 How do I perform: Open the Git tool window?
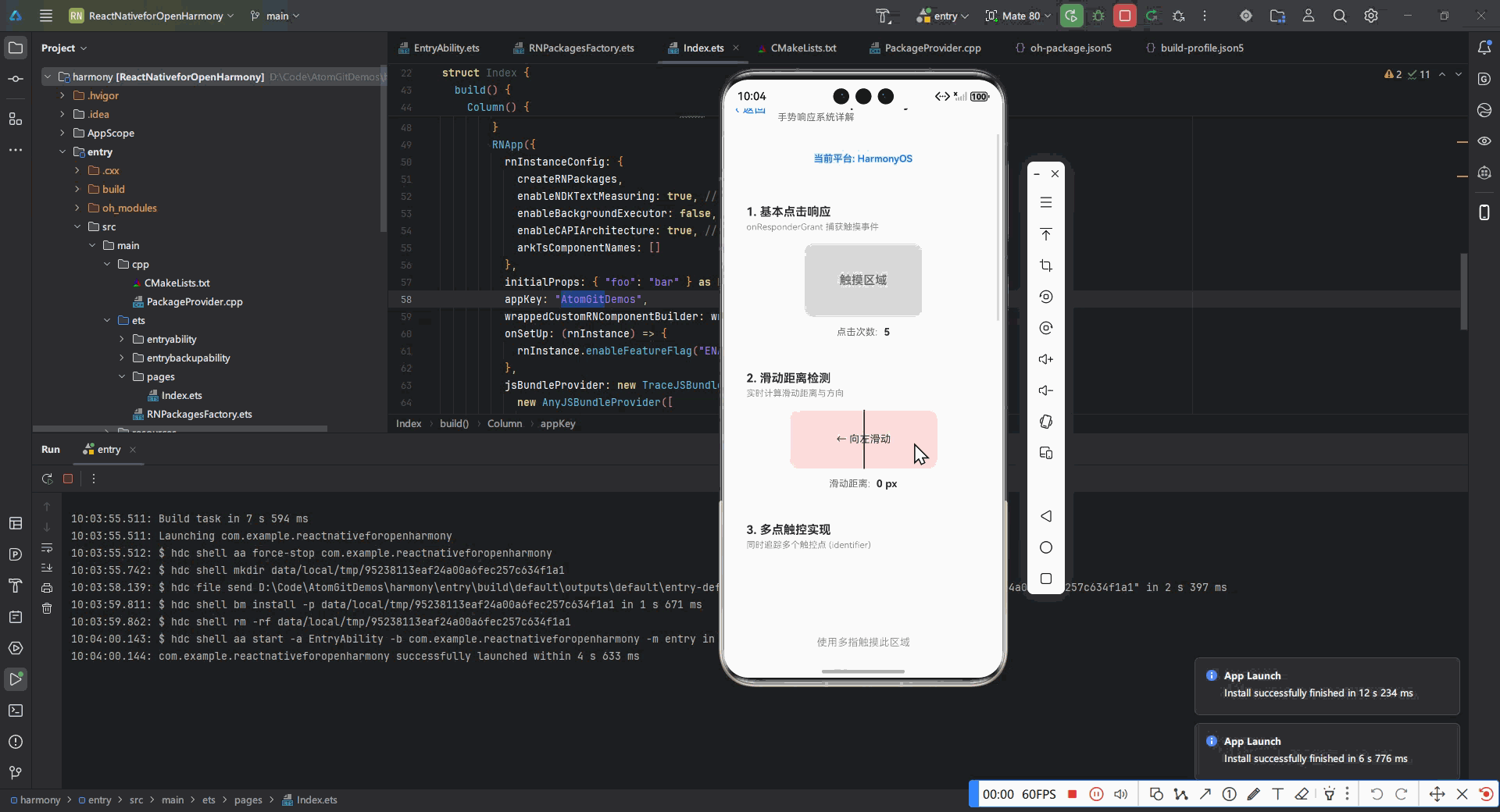tap(16, 773)
